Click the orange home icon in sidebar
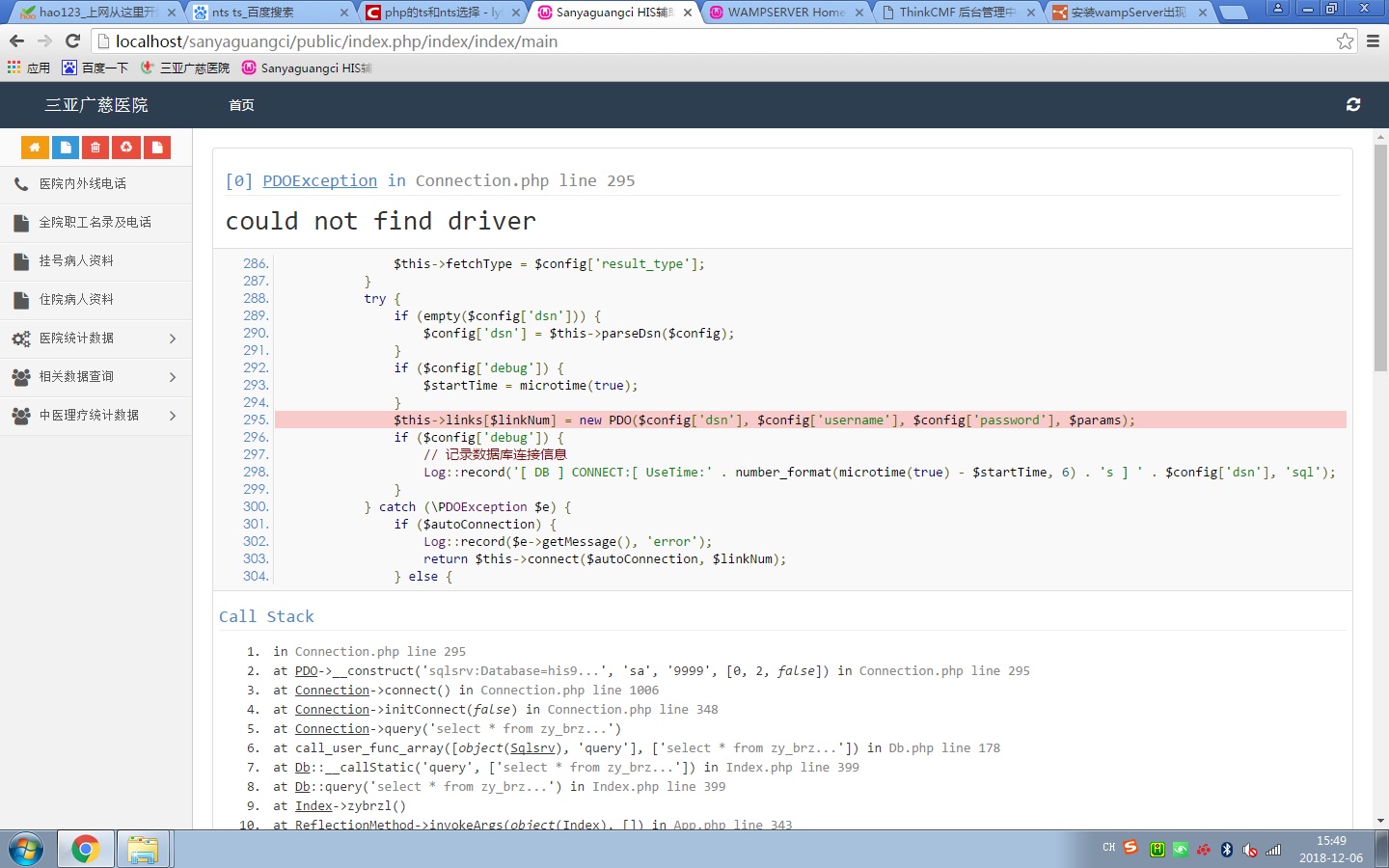Screen dimensions: 1389x868 coord(35,148)
